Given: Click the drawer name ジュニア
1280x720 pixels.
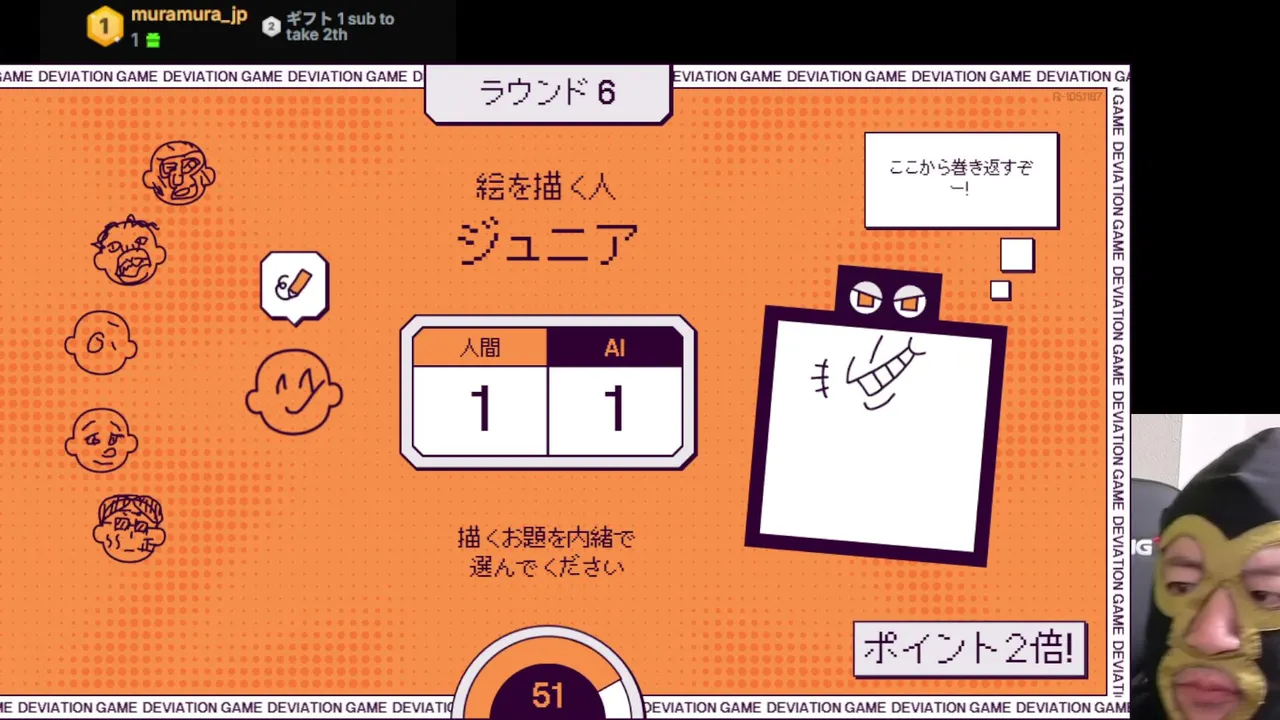Looking at the screenshot, I should tap(547, 243).
